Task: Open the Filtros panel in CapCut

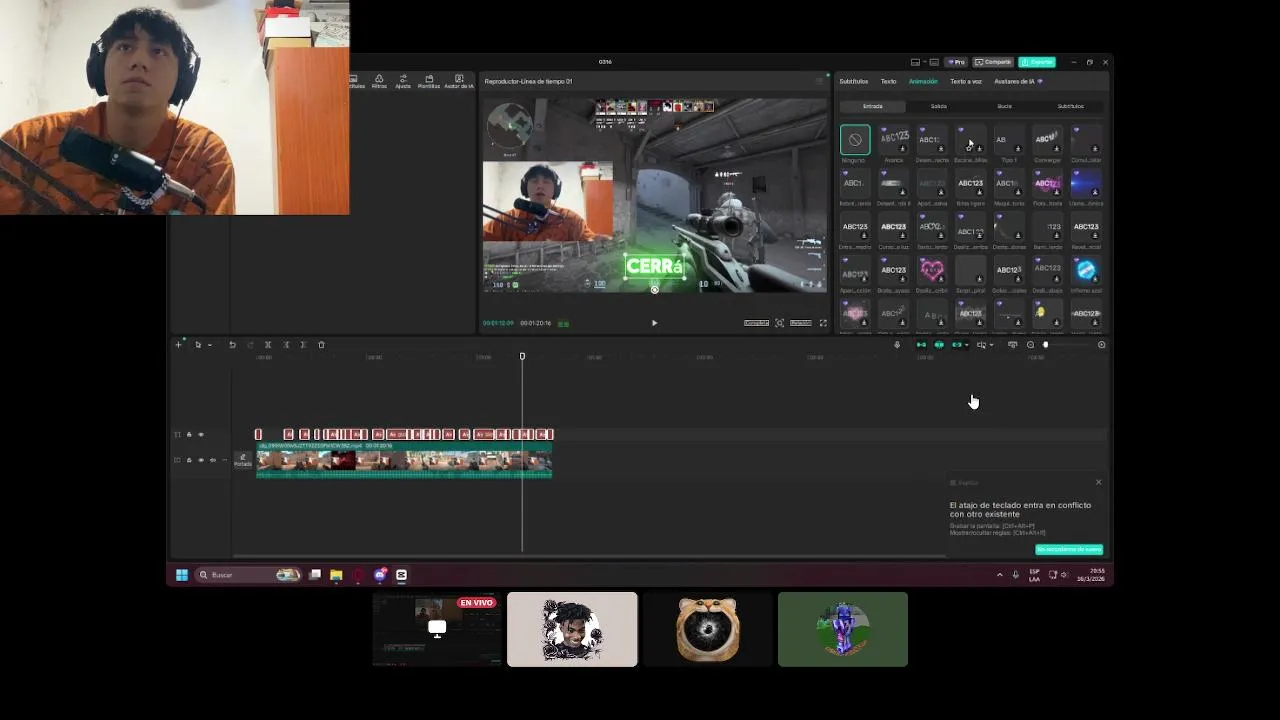Action: (379, 81)
